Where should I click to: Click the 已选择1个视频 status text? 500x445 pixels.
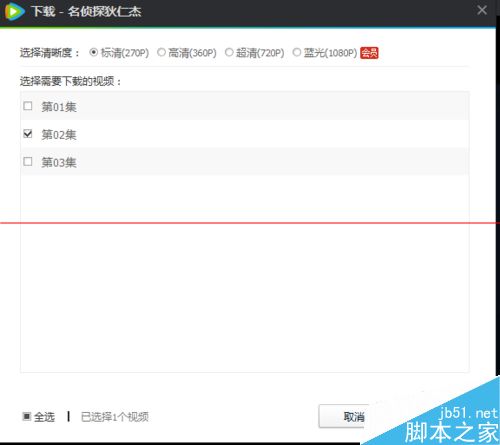[x=115, y=417]
